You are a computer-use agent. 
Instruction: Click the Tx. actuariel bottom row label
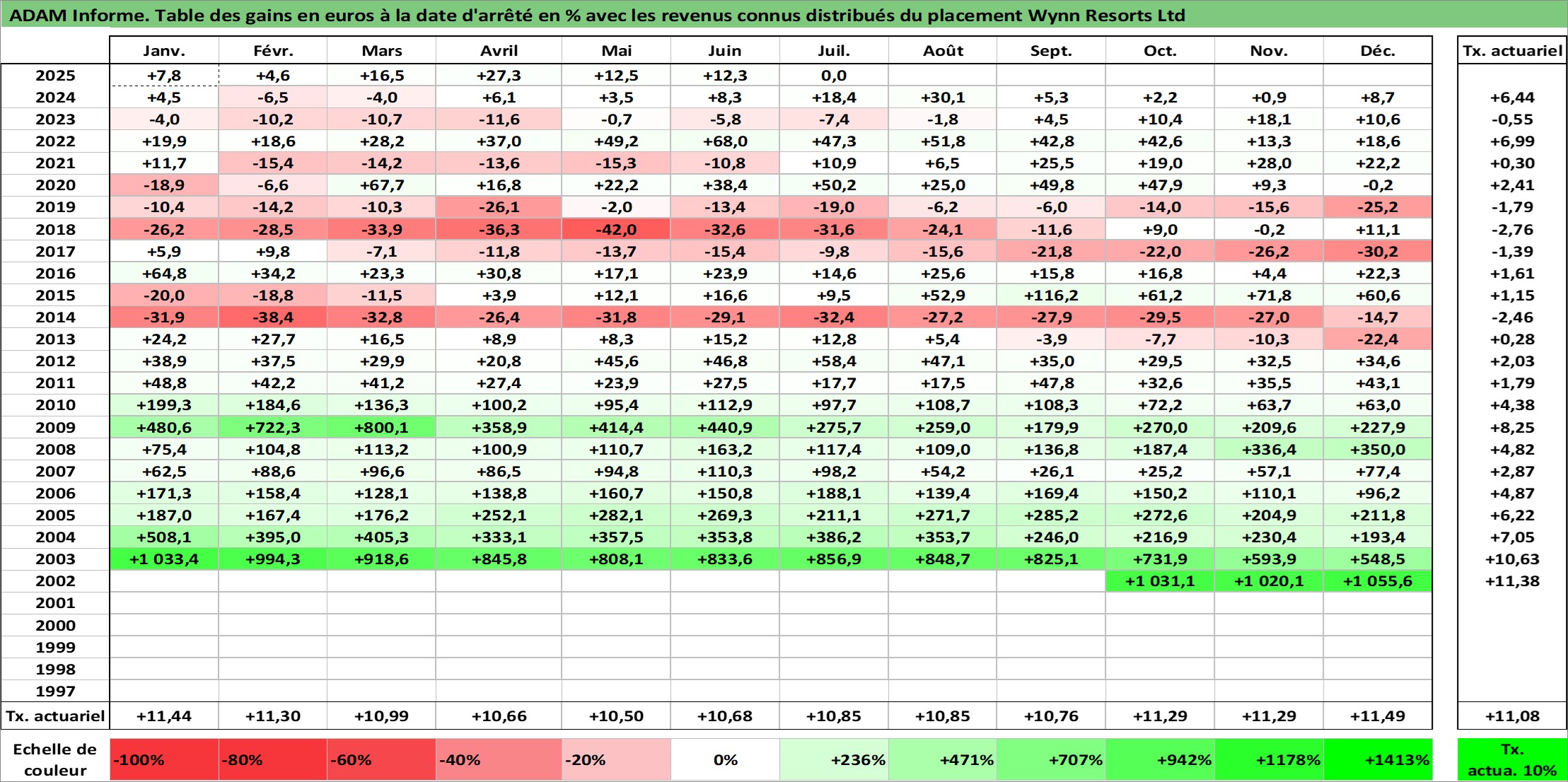click(55, 716)
